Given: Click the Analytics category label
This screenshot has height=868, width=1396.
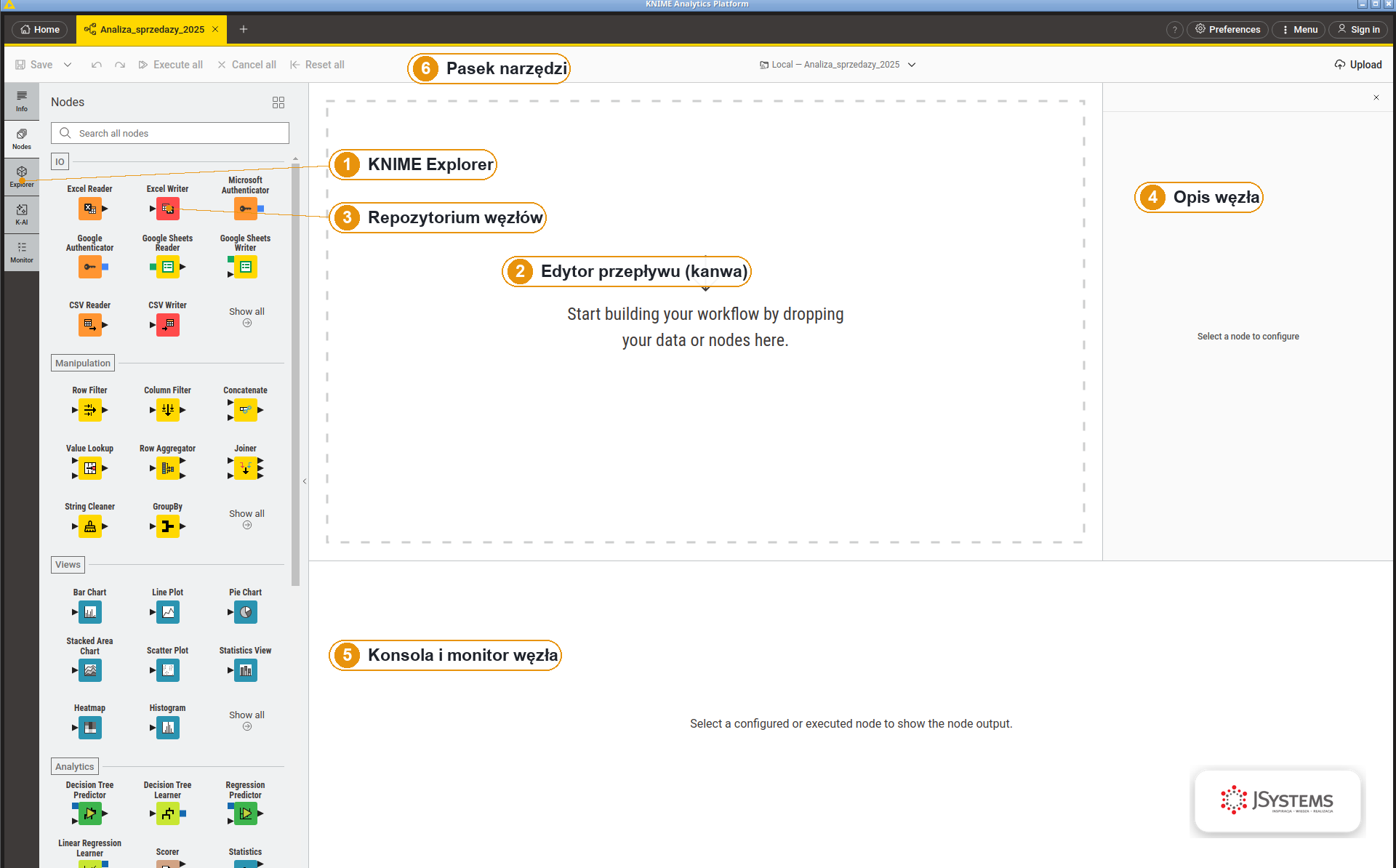Looking at the screenshot, I should click(75, 766).
